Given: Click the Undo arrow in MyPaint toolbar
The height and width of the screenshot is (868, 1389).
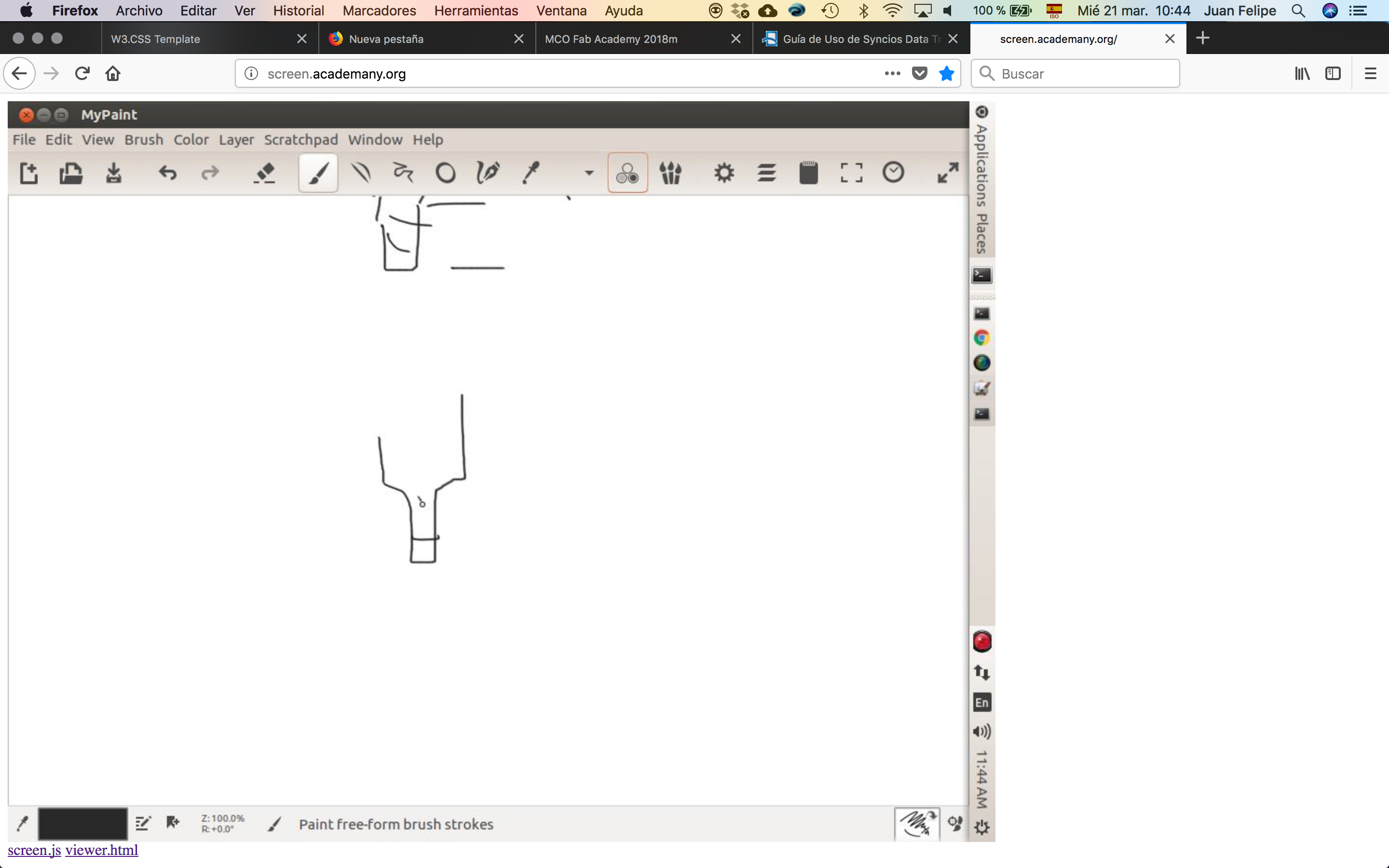Looking at the screenshot, I should [168, 173].
